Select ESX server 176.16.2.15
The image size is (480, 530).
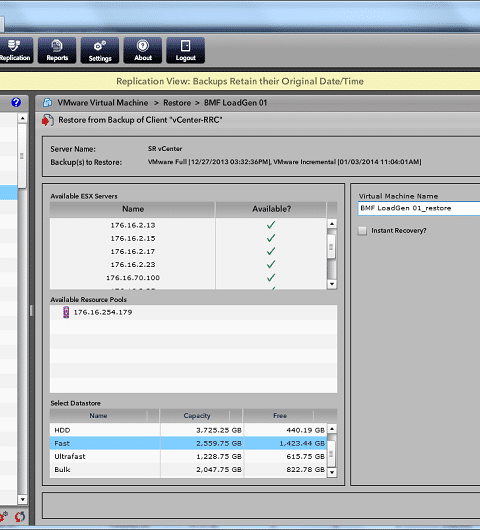click(133, 238)
